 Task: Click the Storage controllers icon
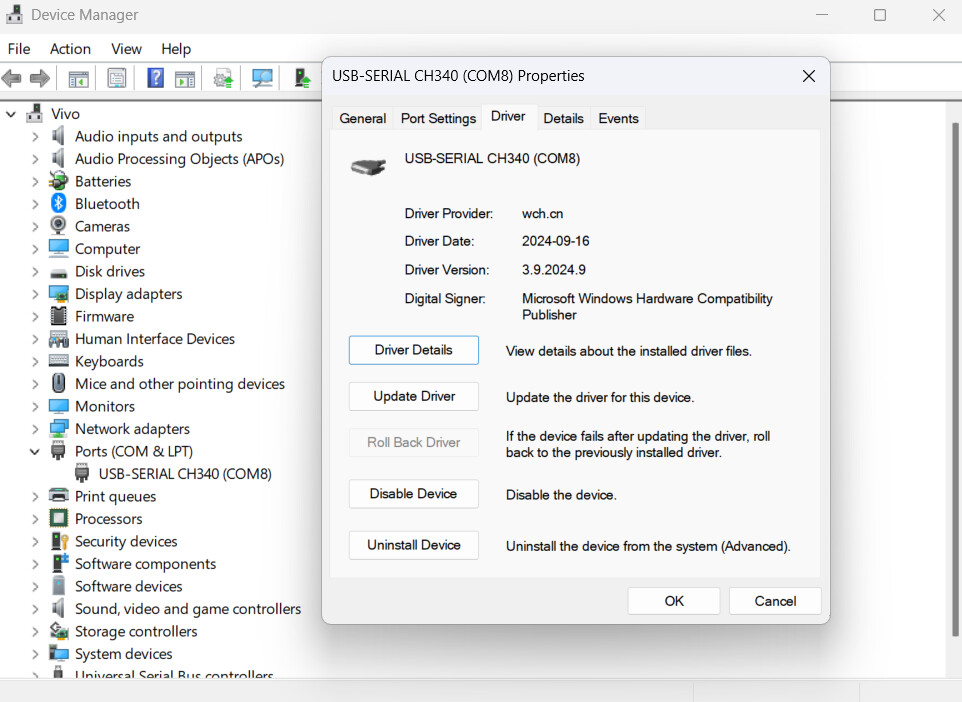(58, 630)
